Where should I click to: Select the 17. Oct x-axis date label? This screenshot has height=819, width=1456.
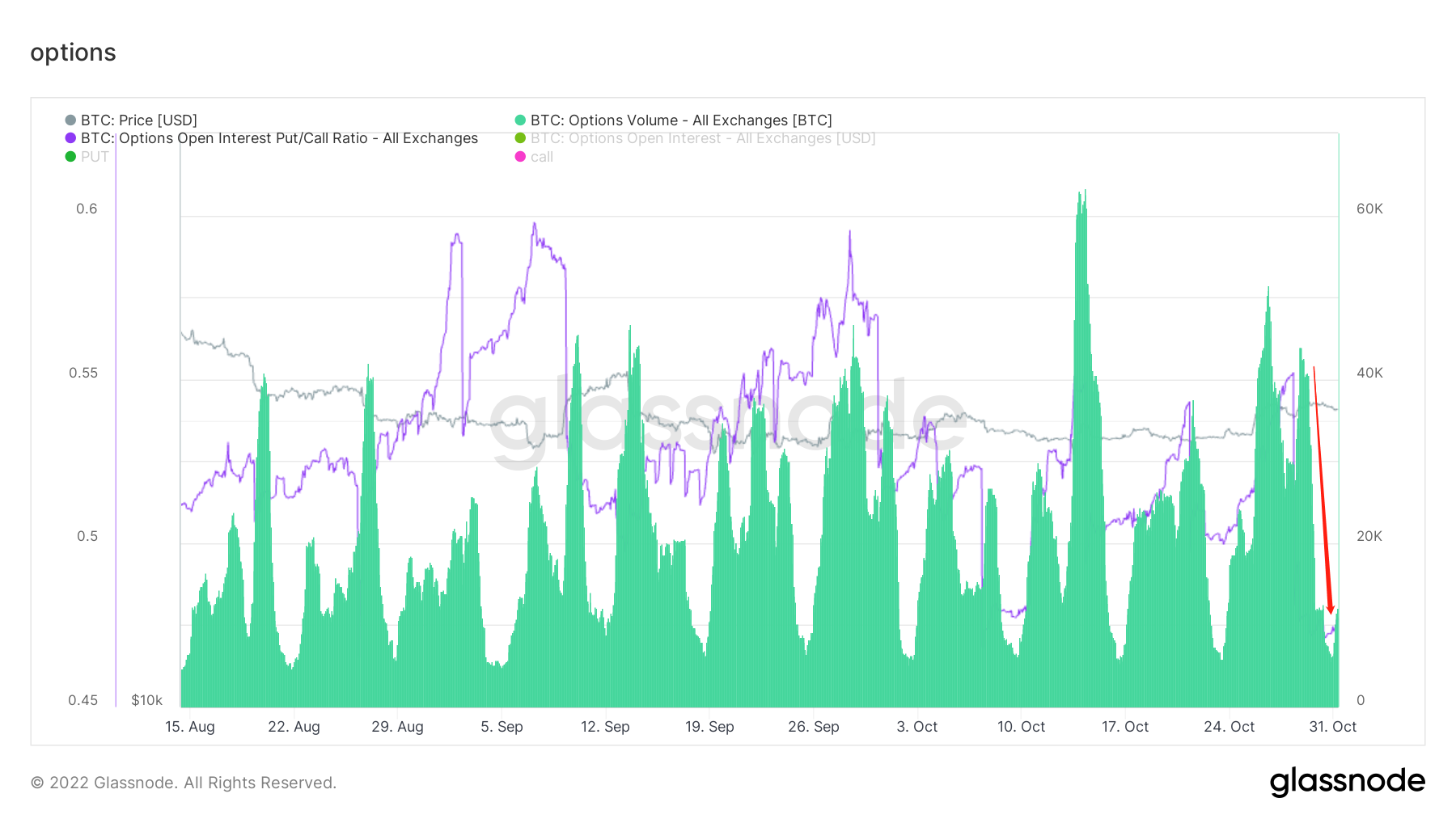point(1124,727)
